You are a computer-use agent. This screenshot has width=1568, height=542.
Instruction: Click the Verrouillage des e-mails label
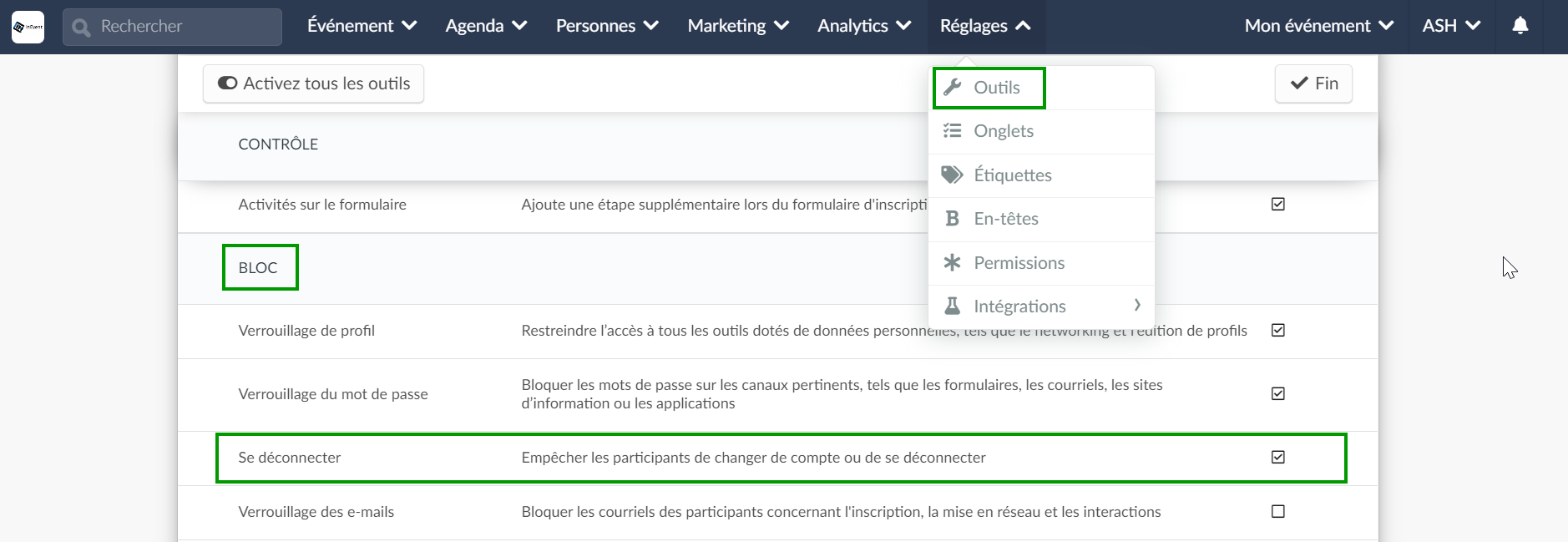click(x=316, y=512)
